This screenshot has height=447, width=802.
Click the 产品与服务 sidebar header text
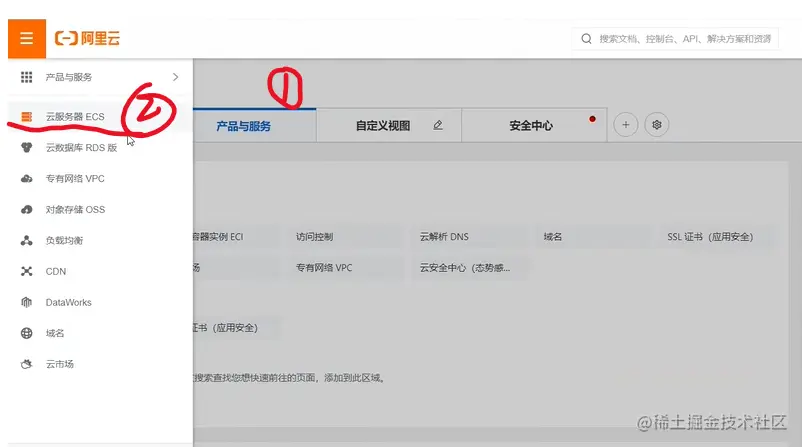[x=69, y=77]
